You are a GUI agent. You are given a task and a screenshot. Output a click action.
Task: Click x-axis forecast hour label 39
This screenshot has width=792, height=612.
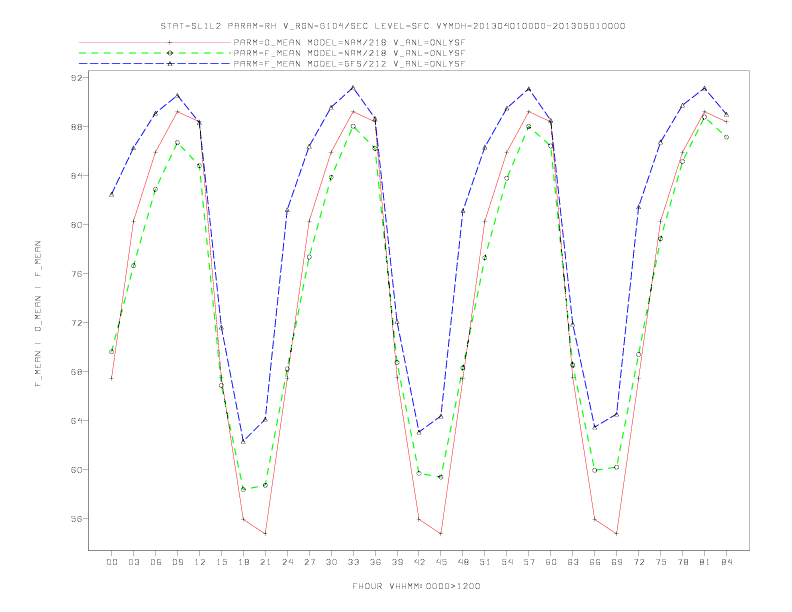coord(397,562)
